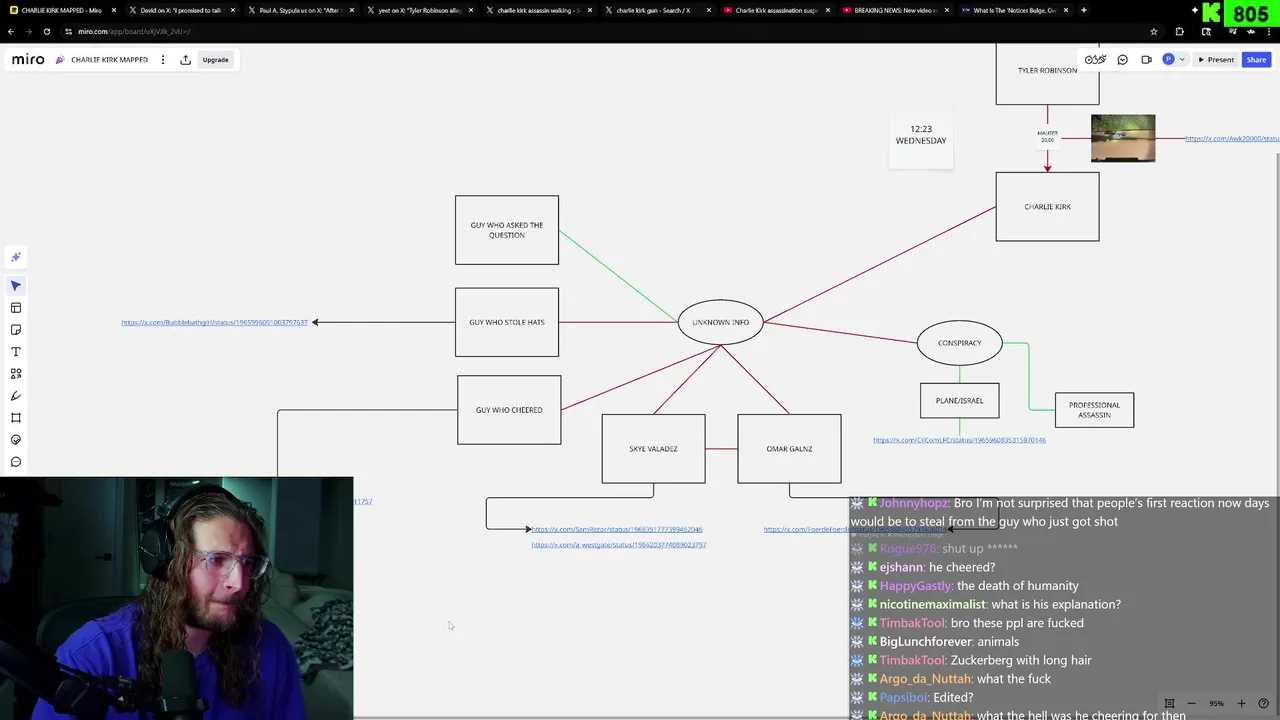Click the browser reload button

[46, 31]
